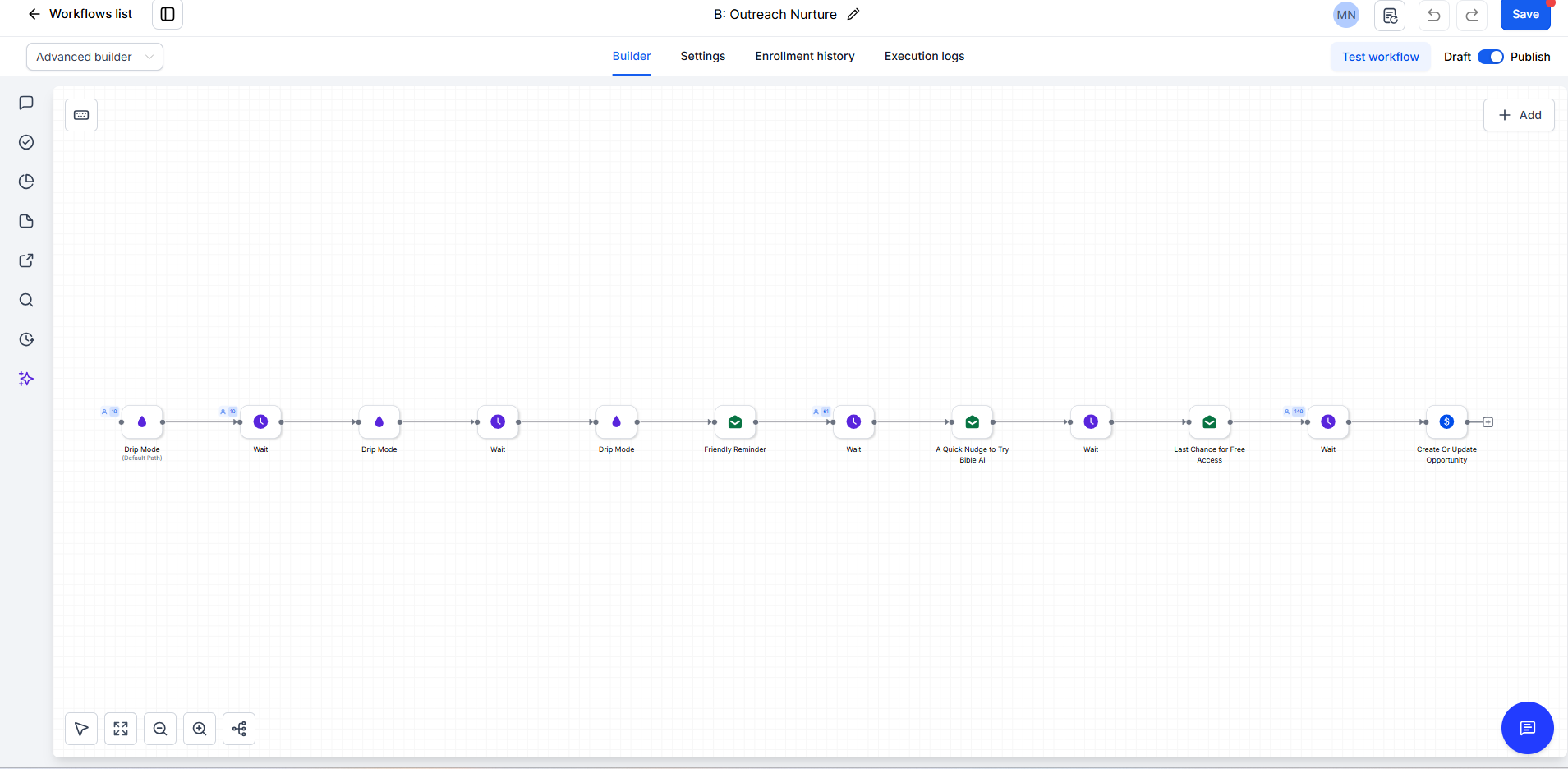The height and width of the screenshot is (769, 1568).
Task: Open the MN user avatar
Action: (x=1346, y=15)
